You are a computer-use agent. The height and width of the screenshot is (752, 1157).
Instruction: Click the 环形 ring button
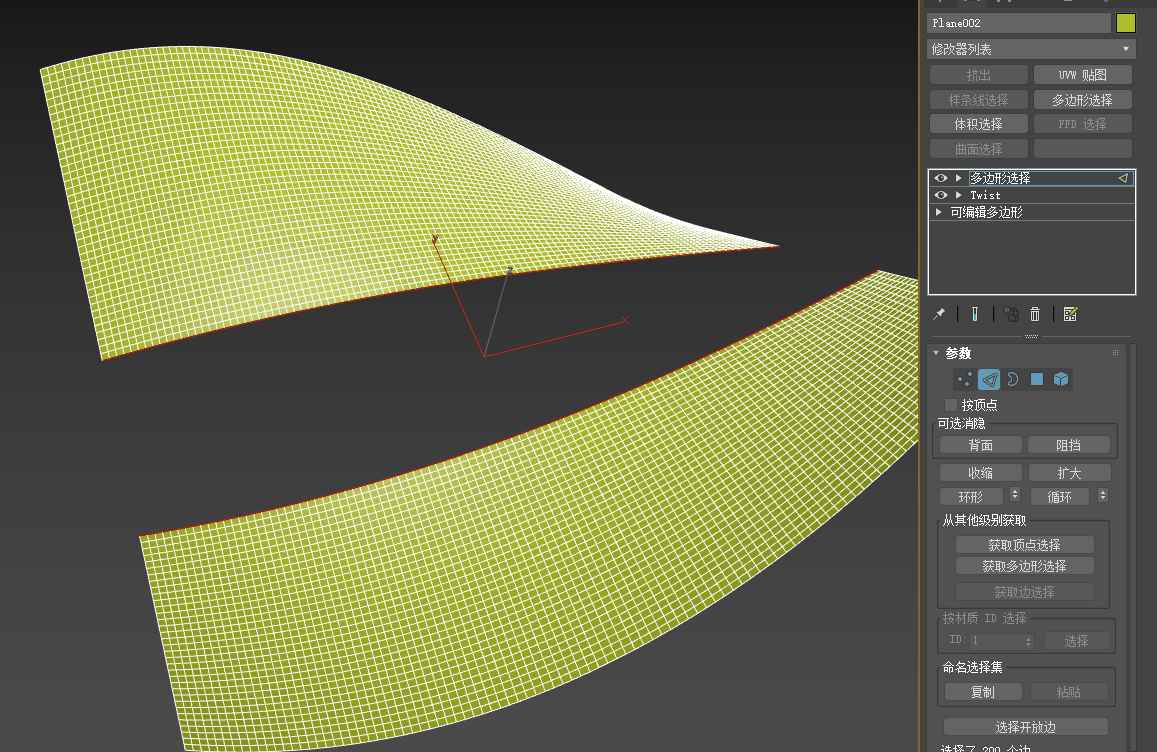click(971, 497)
